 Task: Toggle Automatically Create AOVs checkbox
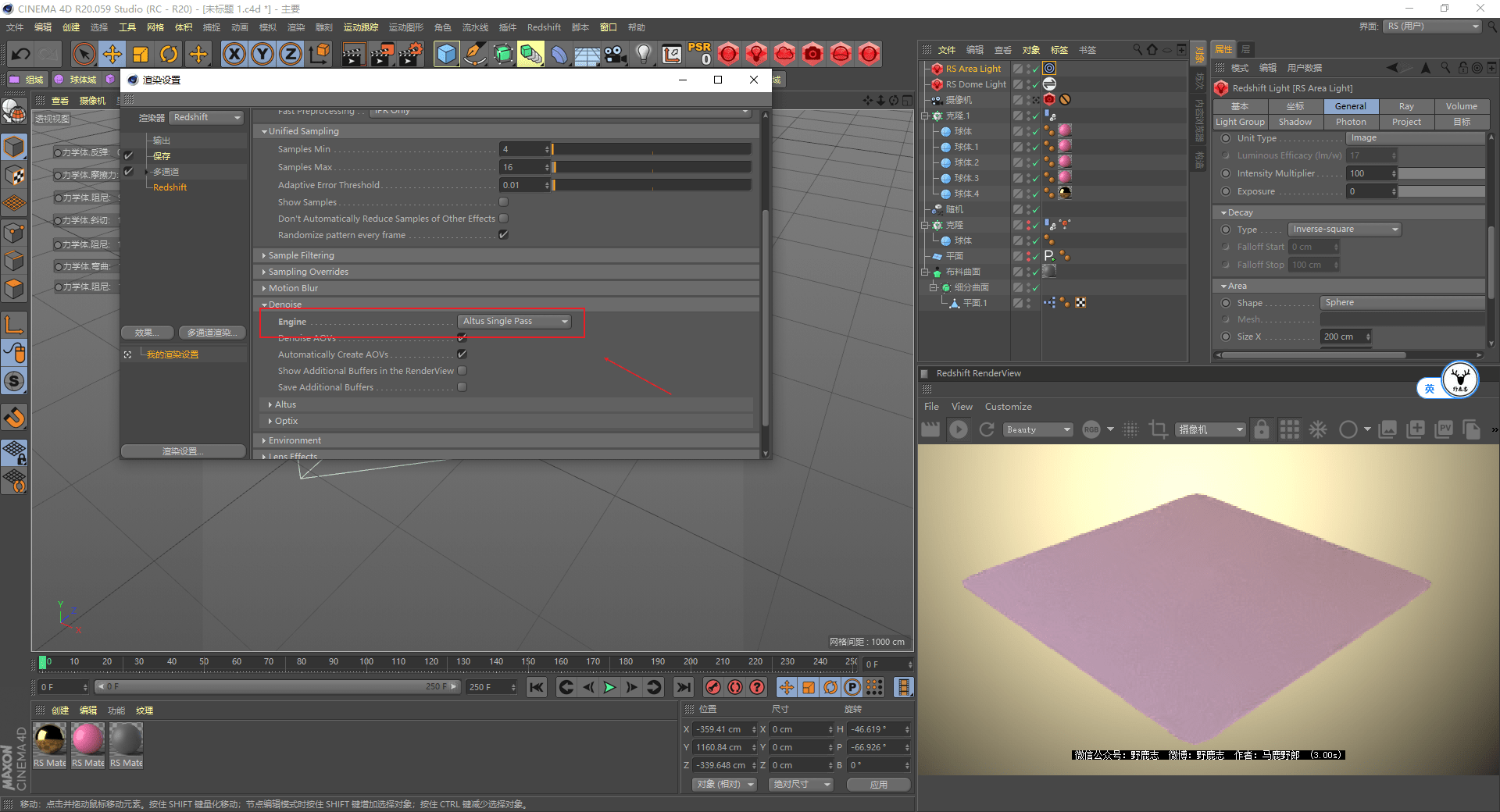[462, 354]
